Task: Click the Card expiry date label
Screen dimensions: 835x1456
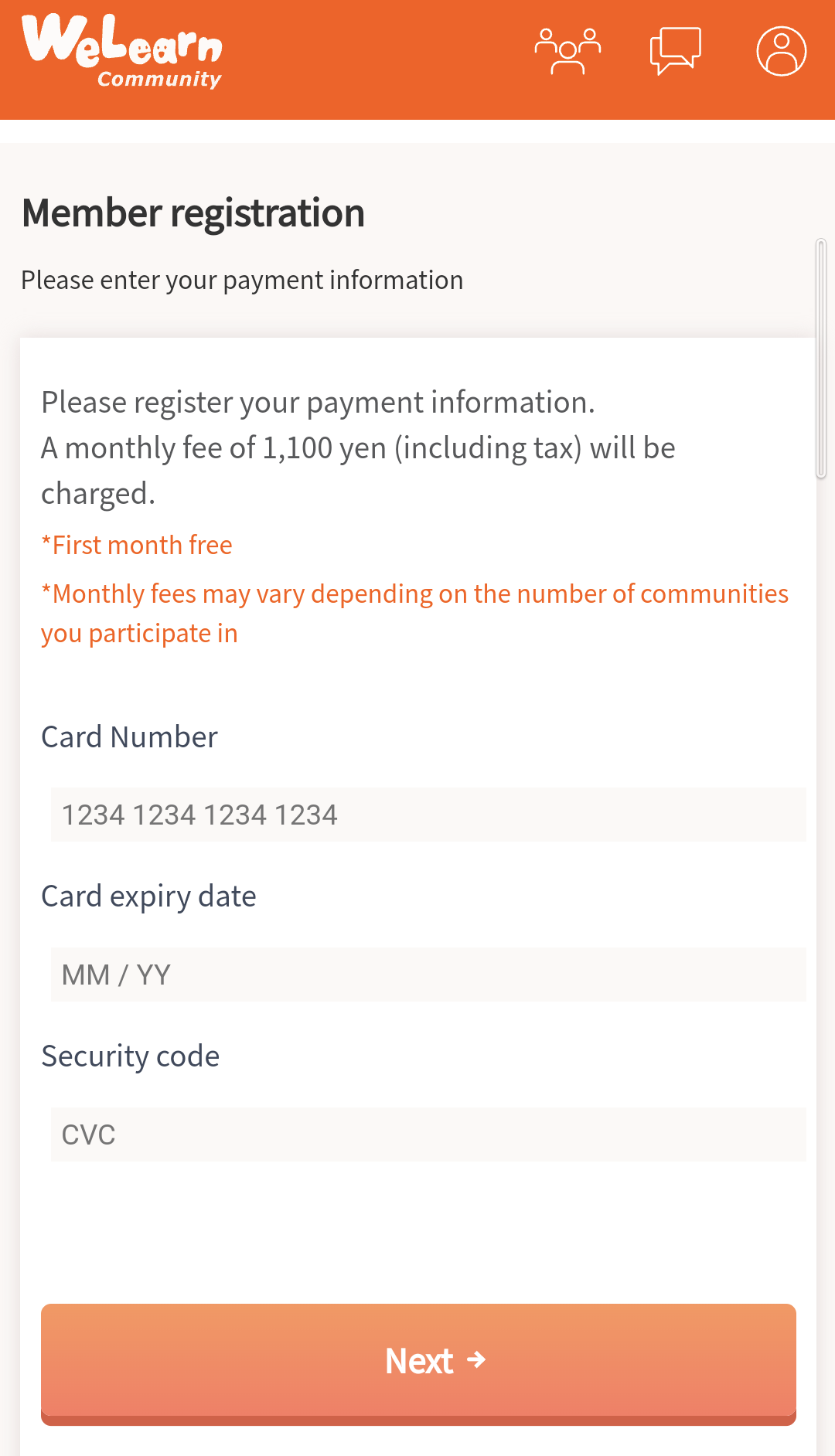Action: 148,896
